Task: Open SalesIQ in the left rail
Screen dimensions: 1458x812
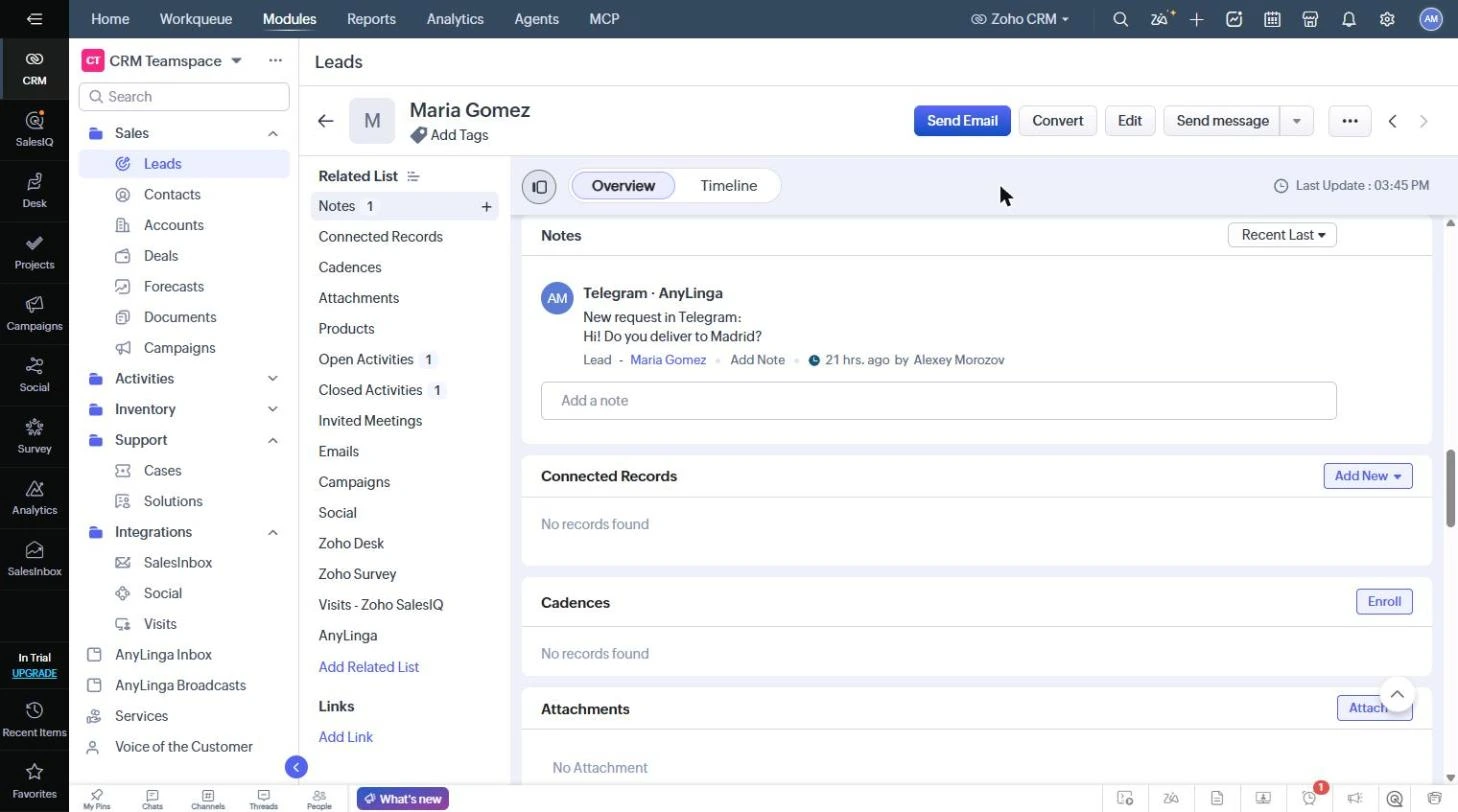Action: coord(34,128)
